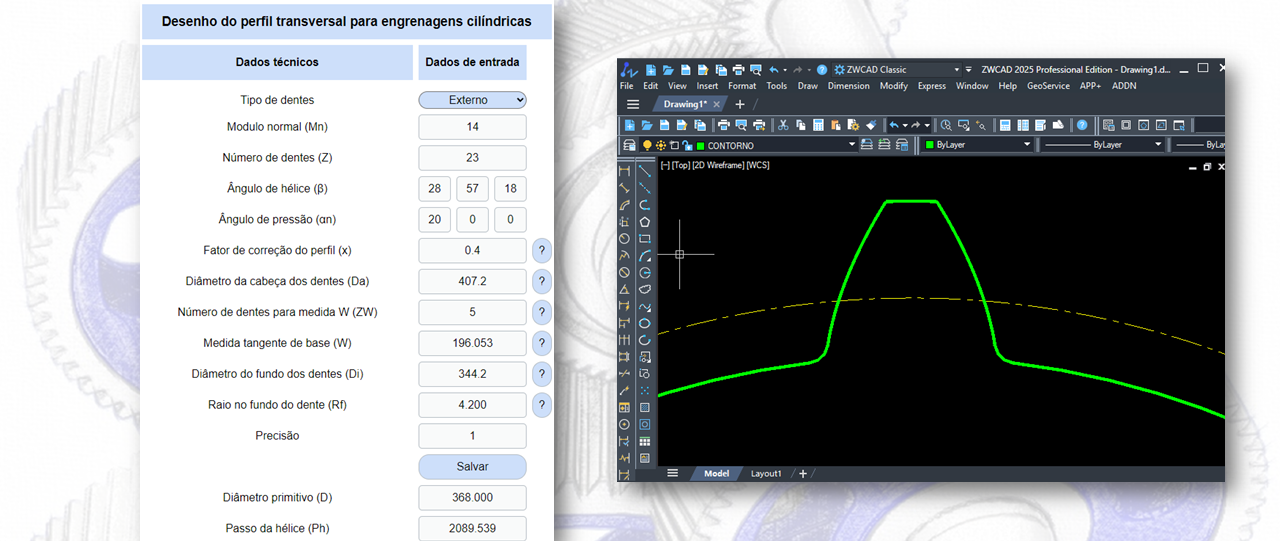Click the Open file icon in standard toolbar
This screenshot has width=1280, height=541.
(647, 125)
